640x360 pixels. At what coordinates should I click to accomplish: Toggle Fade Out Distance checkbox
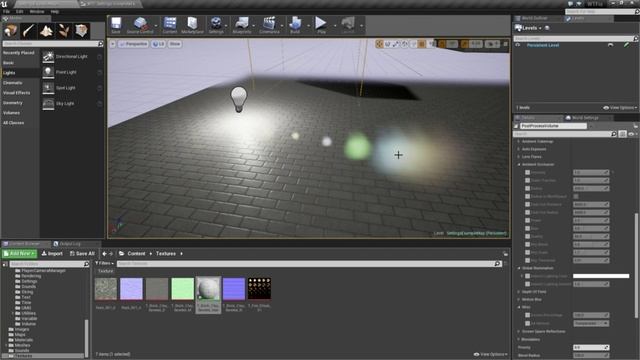coord(527,204)
